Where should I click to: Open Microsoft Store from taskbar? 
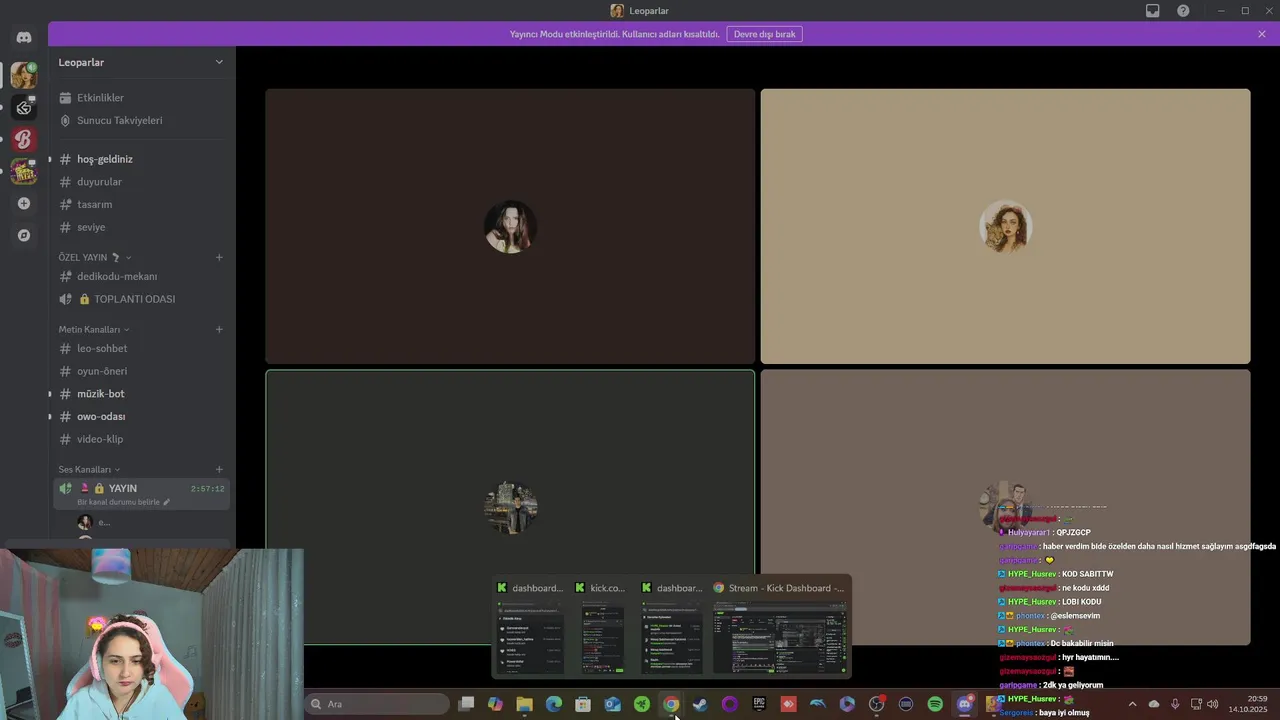[x=583, y=704]
